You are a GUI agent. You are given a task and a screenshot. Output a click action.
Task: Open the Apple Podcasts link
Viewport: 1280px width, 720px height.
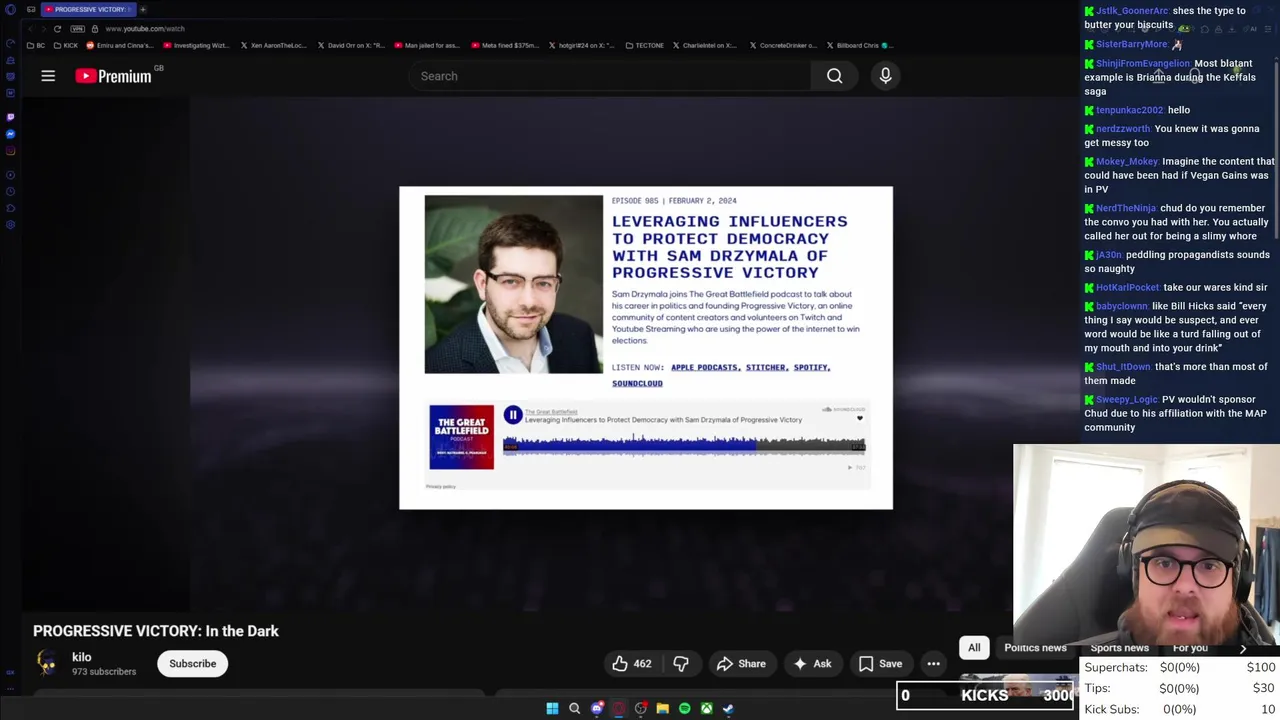pos(704,367)
